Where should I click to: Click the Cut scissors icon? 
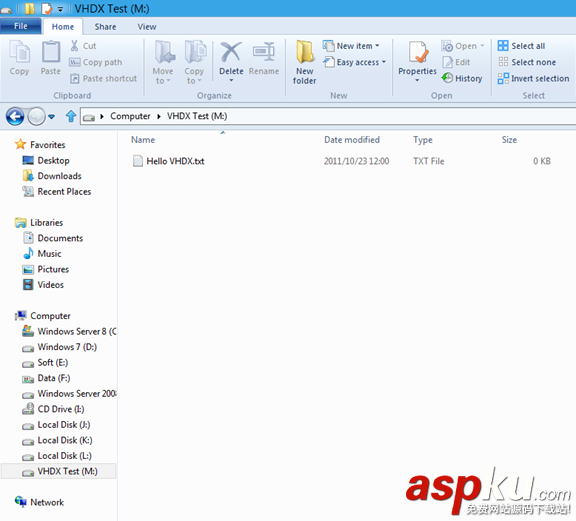[74, 46]
